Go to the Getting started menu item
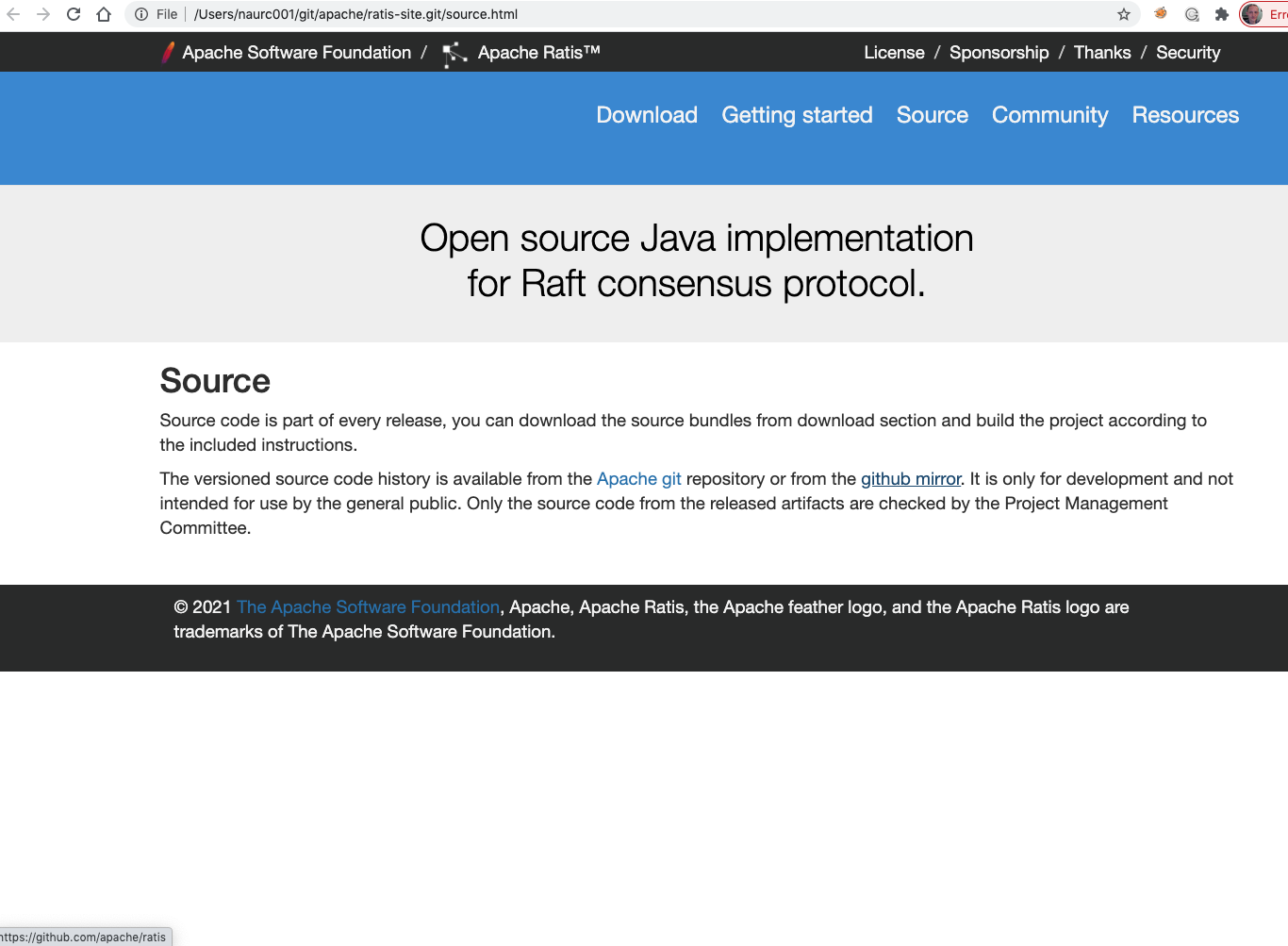 pyautogui.click(x=797, y=115)
